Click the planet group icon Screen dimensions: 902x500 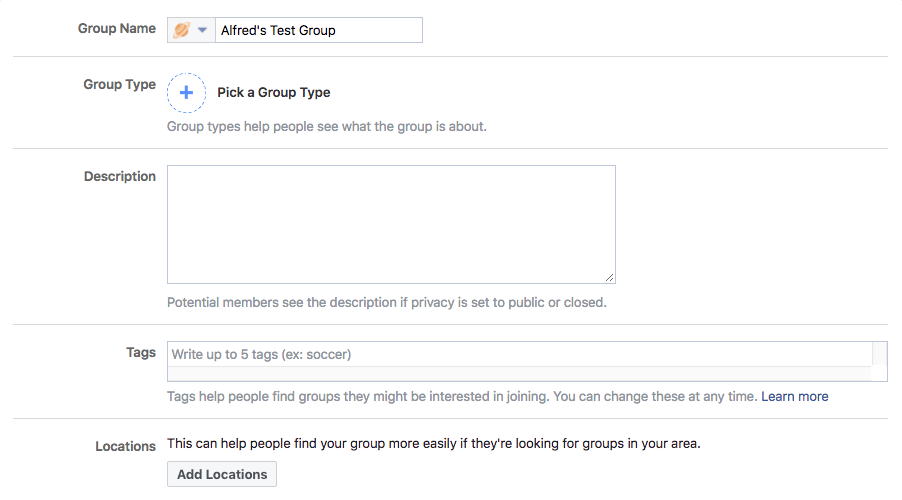pos(181,30)
